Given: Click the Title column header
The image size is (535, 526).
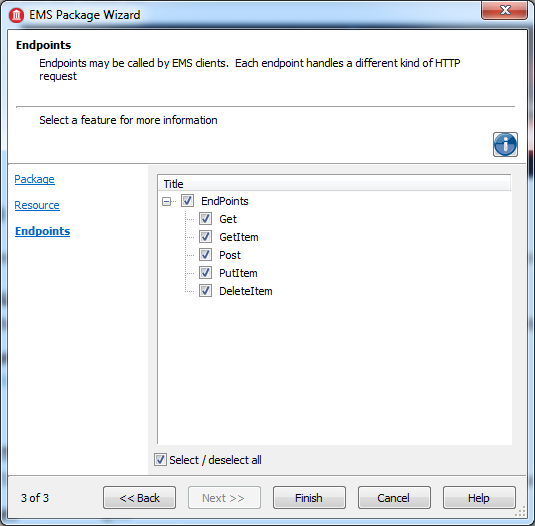Looking at the screenshot, I should point(334,184).
